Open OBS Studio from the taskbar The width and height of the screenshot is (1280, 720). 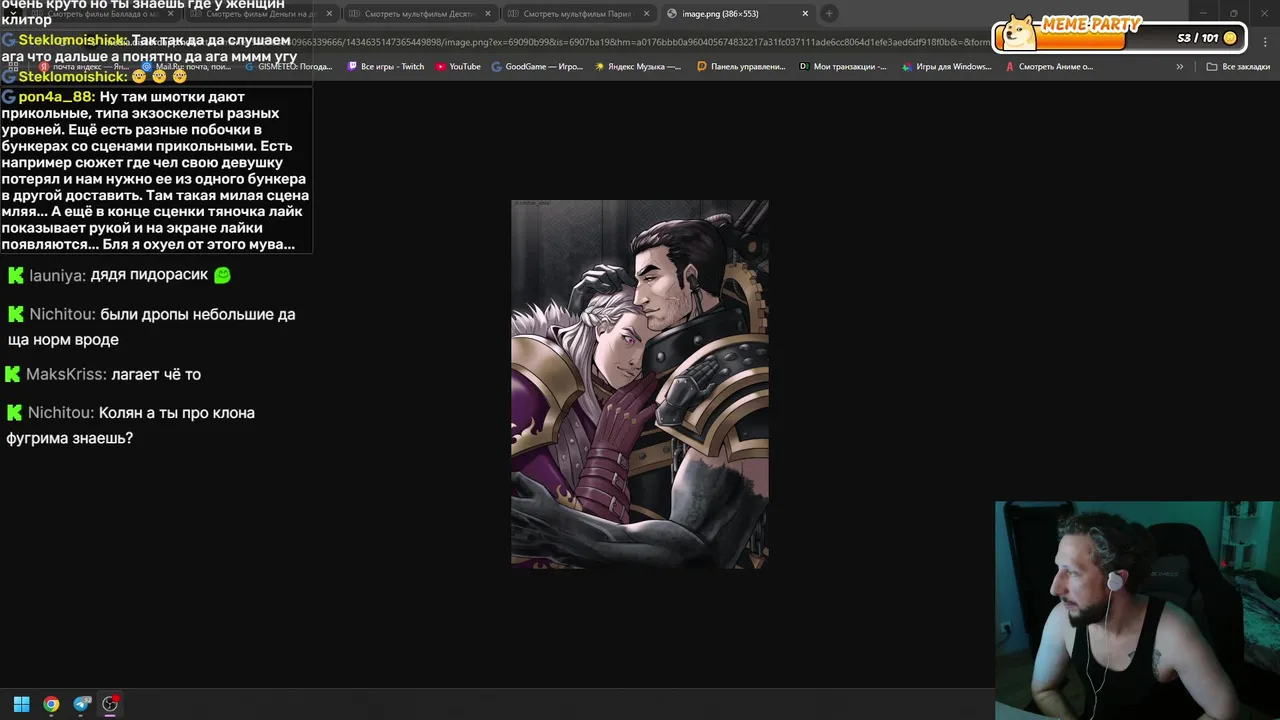[x=110, y=704]
